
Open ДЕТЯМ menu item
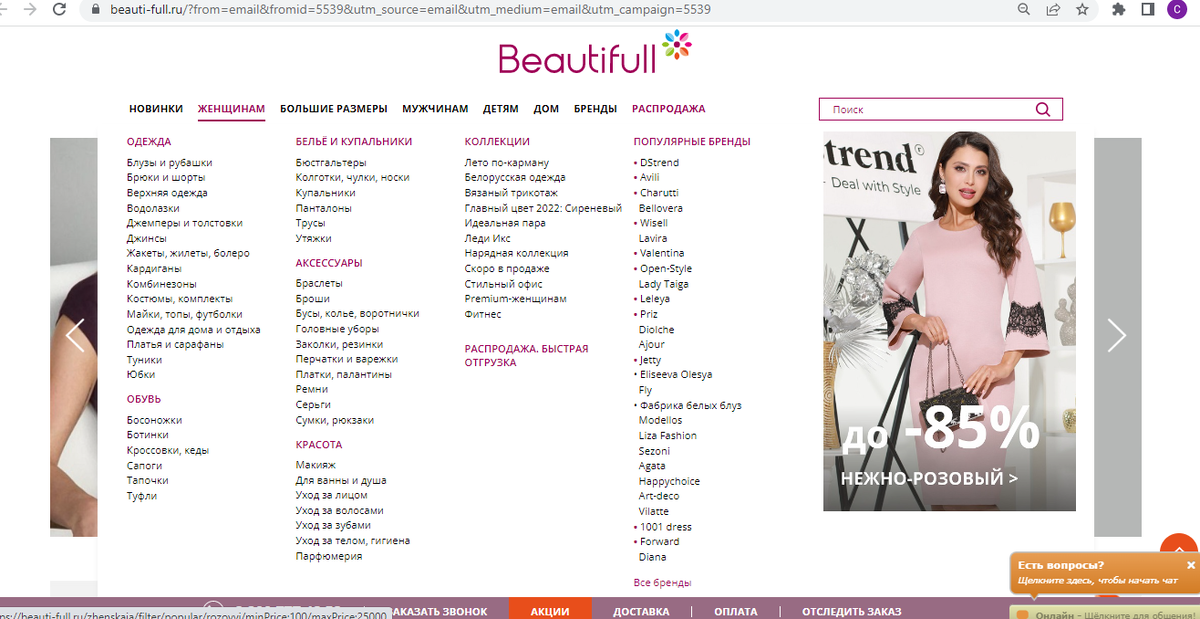point(501,109)
